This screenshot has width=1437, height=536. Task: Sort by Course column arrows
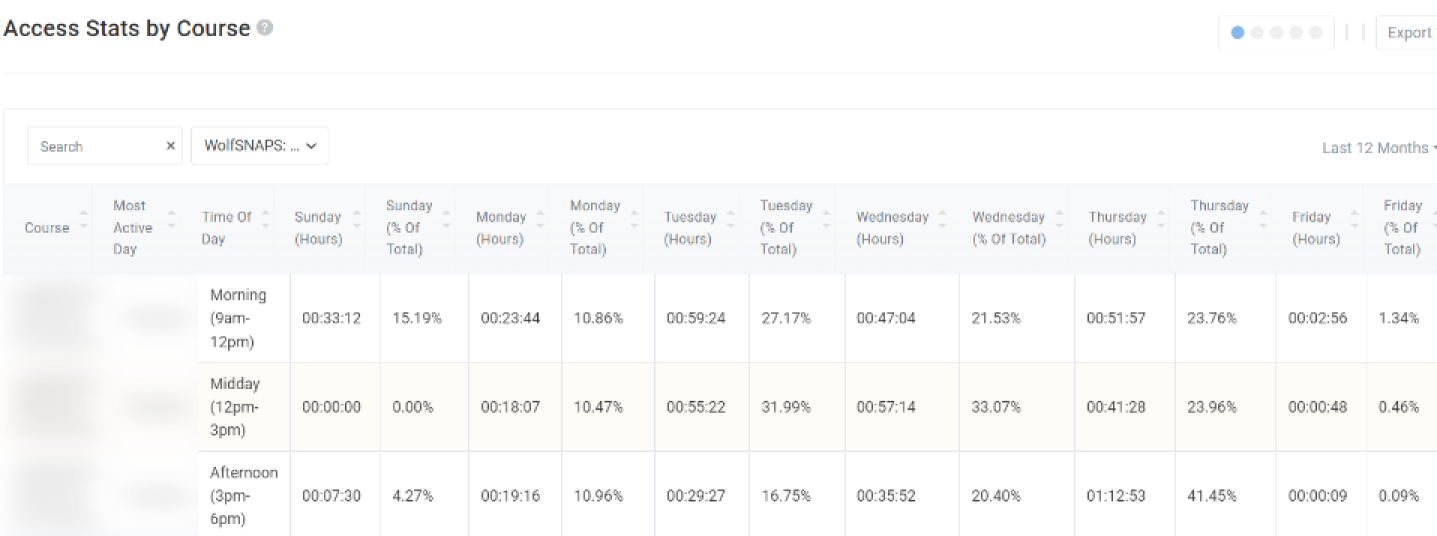point(83,228)
